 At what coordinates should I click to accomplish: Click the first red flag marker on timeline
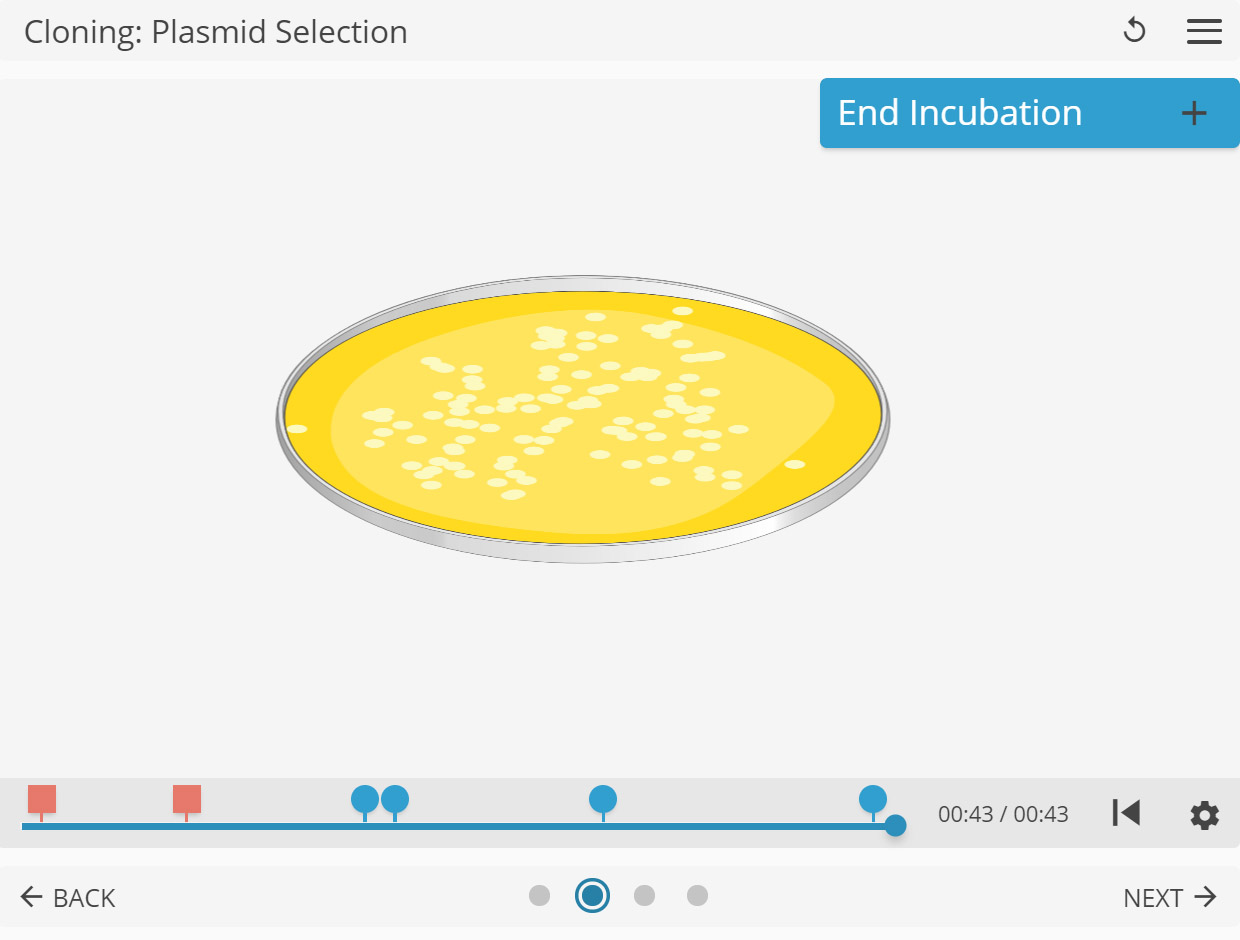point(41,799)
